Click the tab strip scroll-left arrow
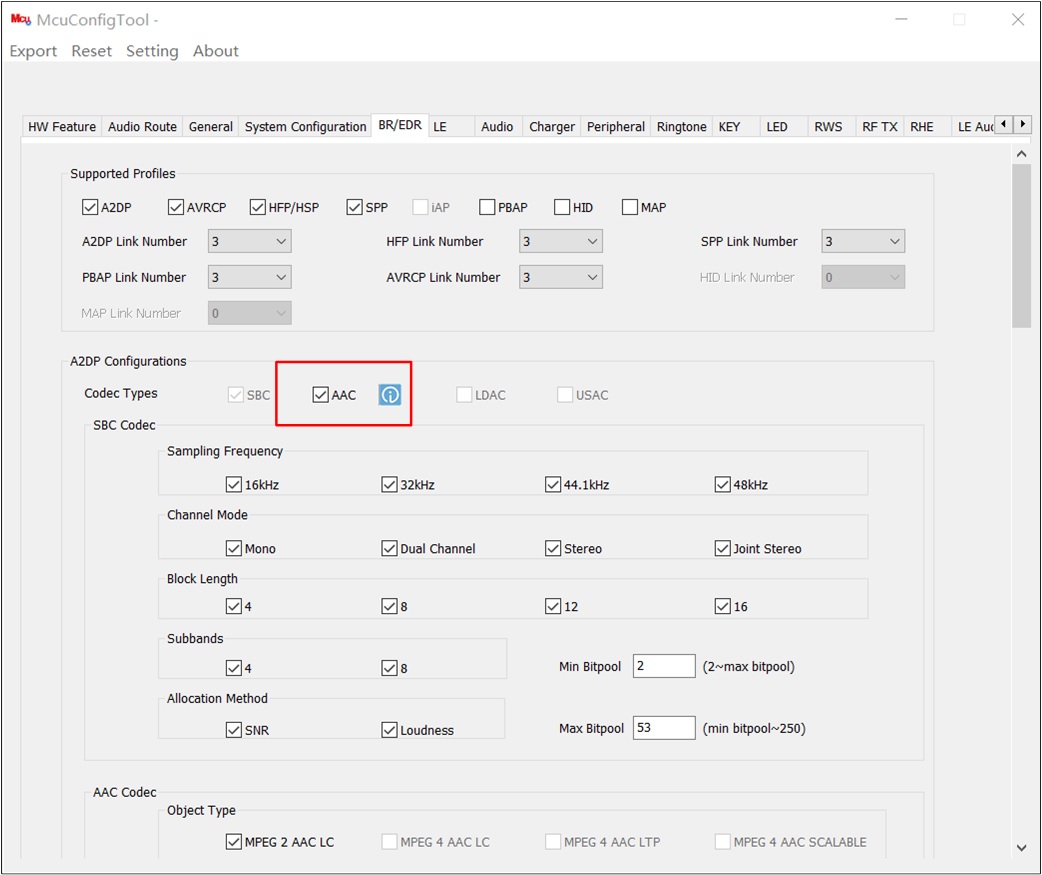 (x=1003, y=124)
